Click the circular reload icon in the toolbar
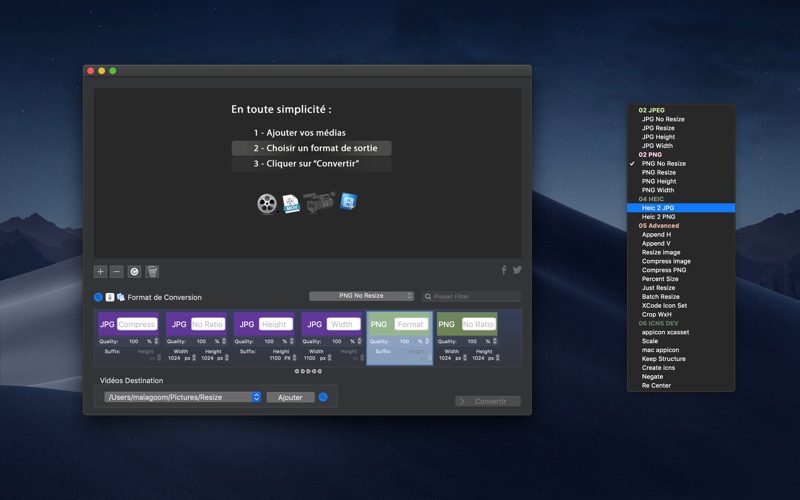This screenshot has height=500, width=800. [x=134, y=271]
